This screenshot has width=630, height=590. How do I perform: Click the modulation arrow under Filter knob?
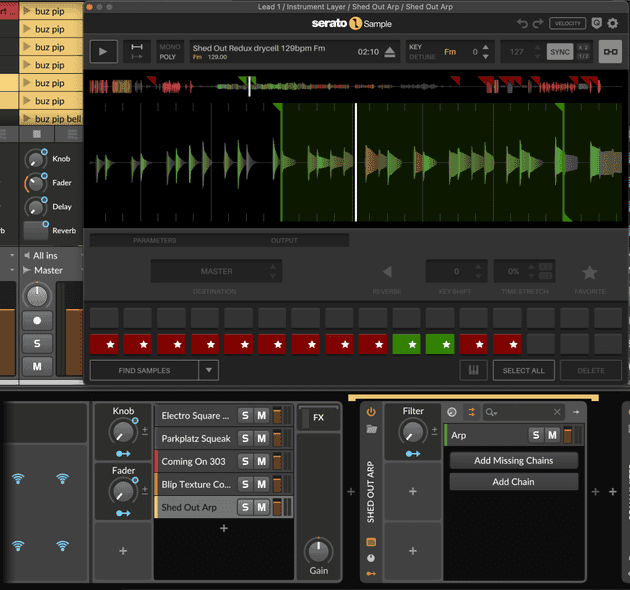coord(413,454)
